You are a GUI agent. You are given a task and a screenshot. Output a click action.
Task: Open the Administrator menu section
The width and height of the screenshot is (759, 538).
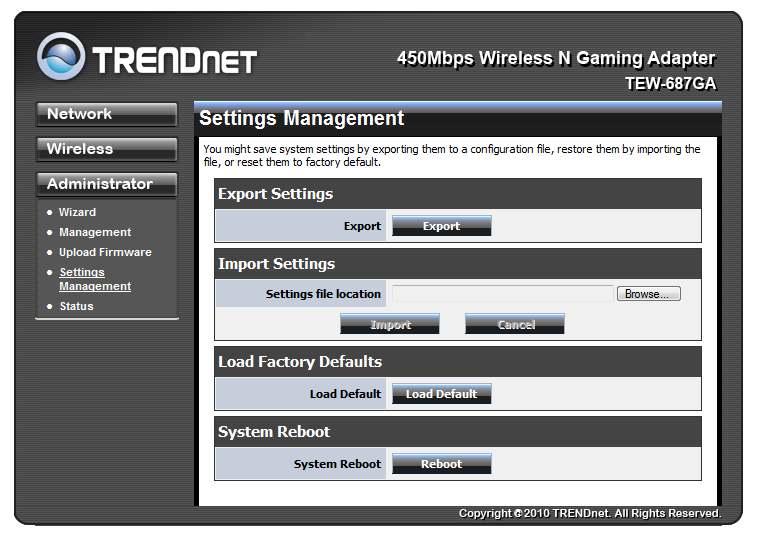pos(106,184)
